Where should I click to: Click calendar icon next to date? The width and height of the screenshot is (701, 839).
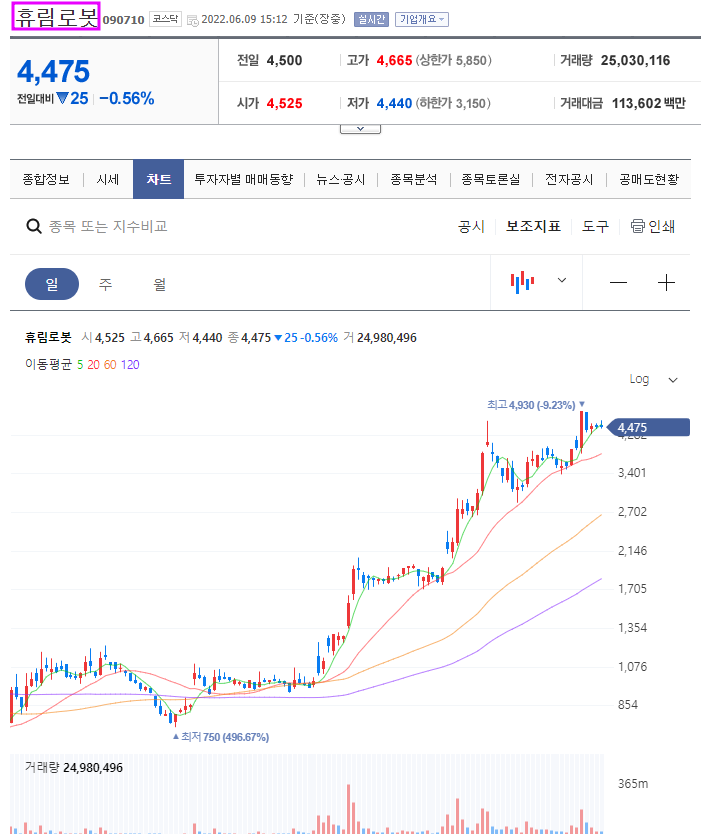tap(193, 20)
